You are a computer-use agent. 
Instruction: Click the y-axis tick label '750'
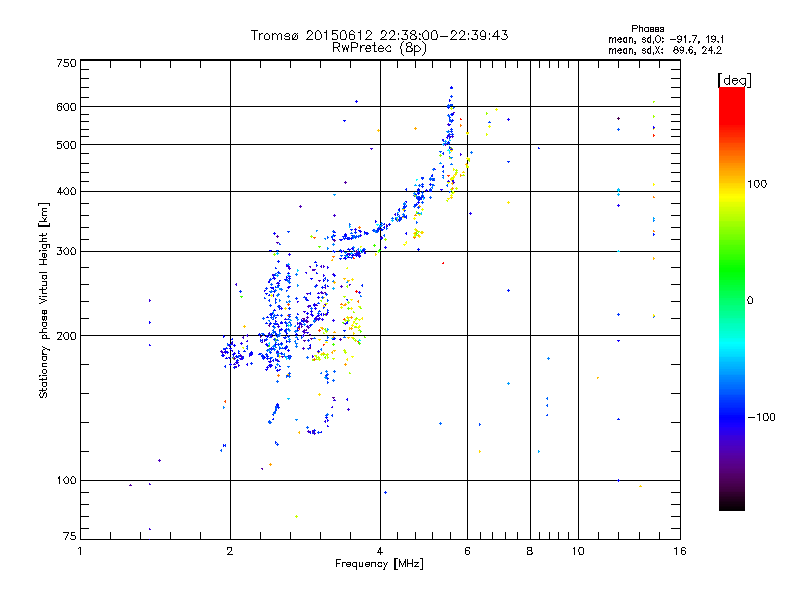(x=66, y=63)
